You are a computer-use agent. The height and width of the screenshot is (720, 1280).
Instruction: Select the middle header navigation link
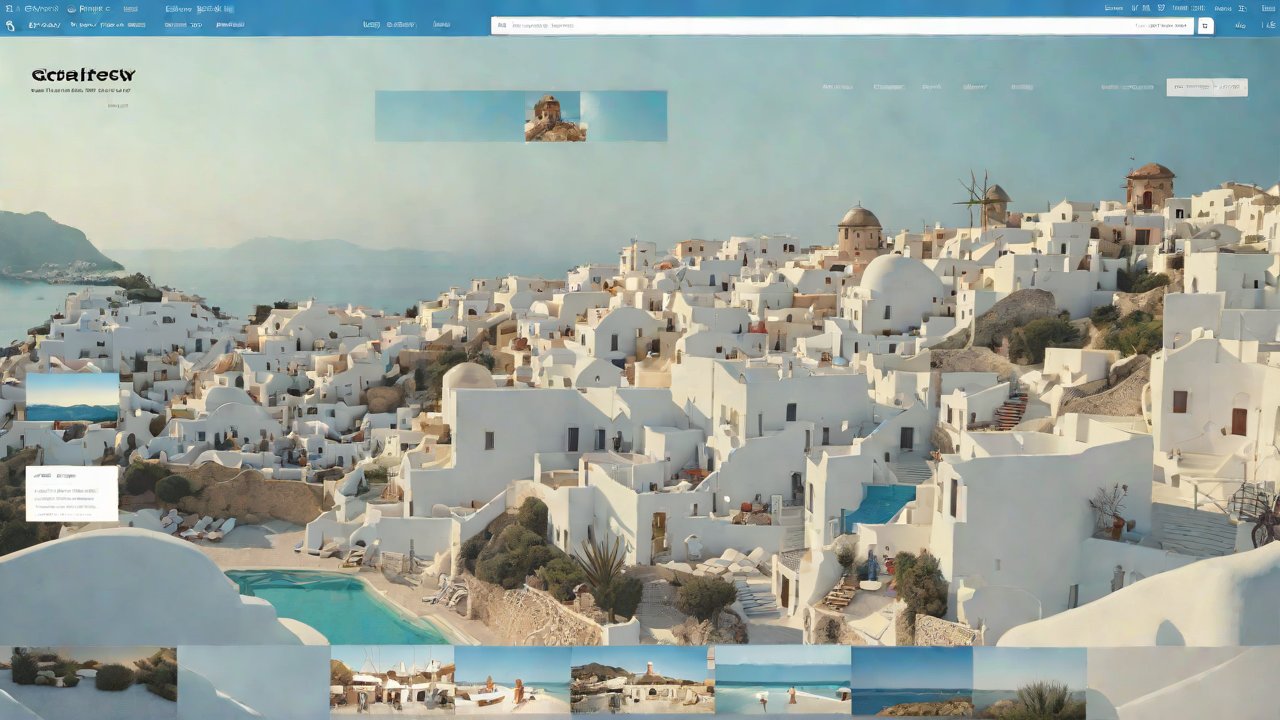point(931,87)
